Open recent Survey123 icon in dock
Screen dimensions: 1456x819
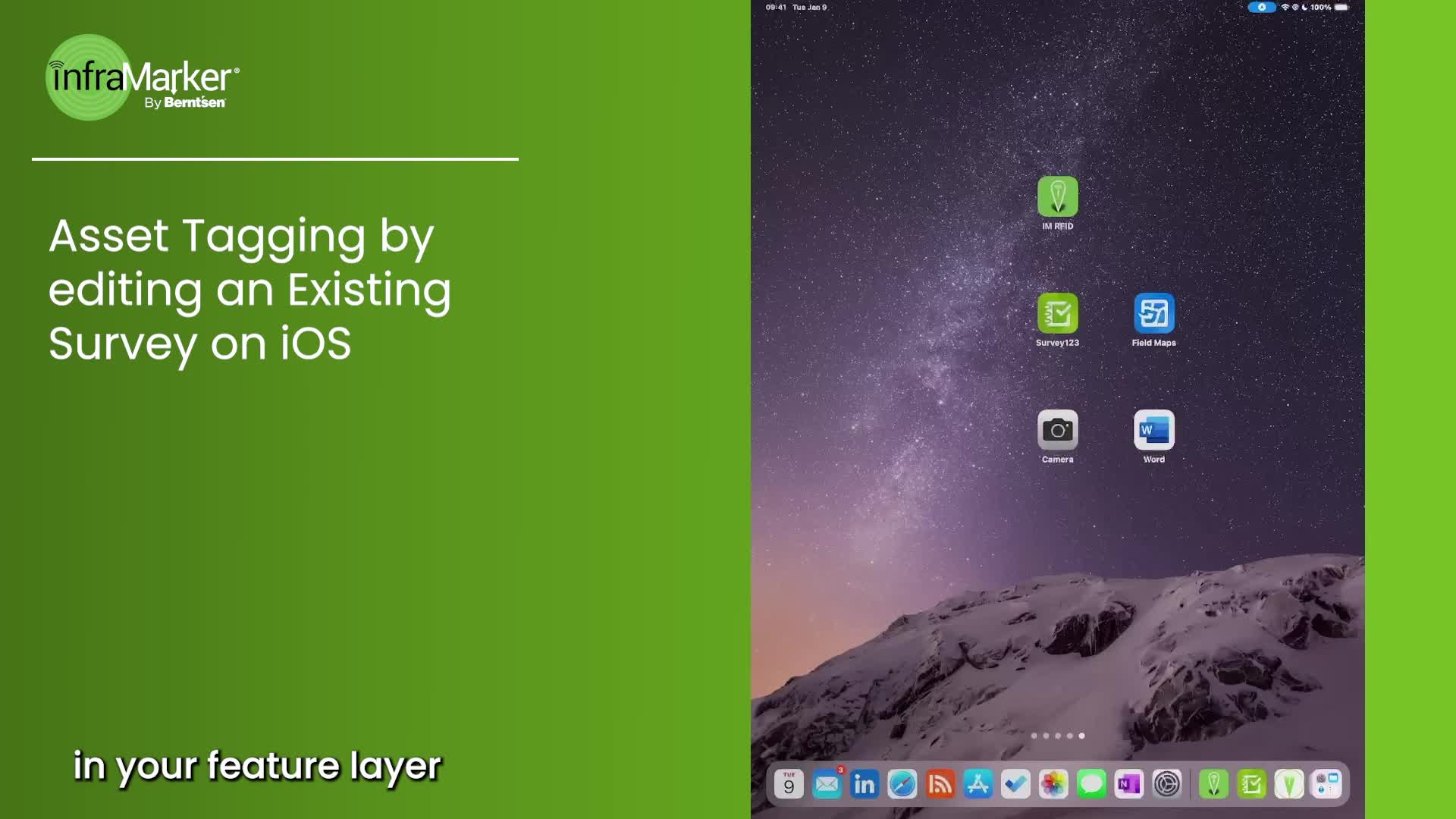(x=1251, y=784)
